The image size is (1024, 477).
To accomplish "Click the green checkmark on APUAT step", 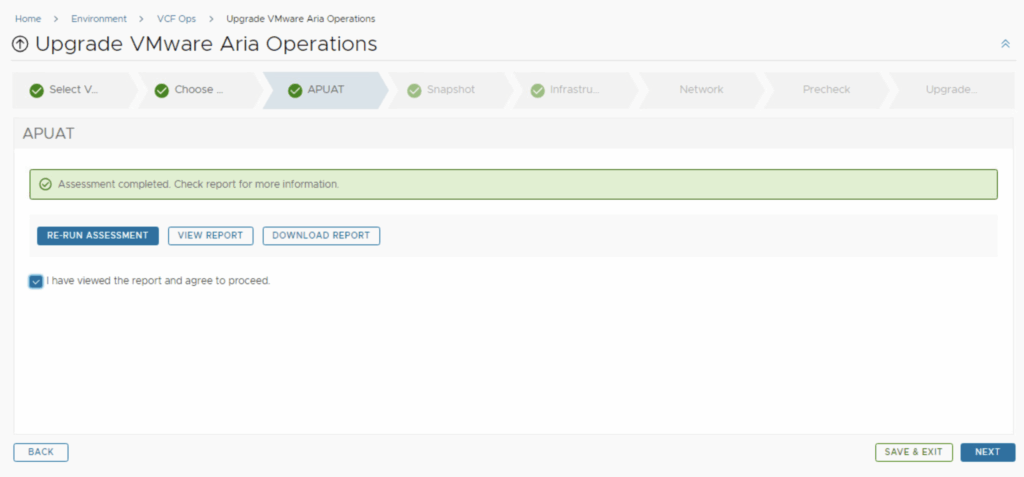I will (295, 90).
